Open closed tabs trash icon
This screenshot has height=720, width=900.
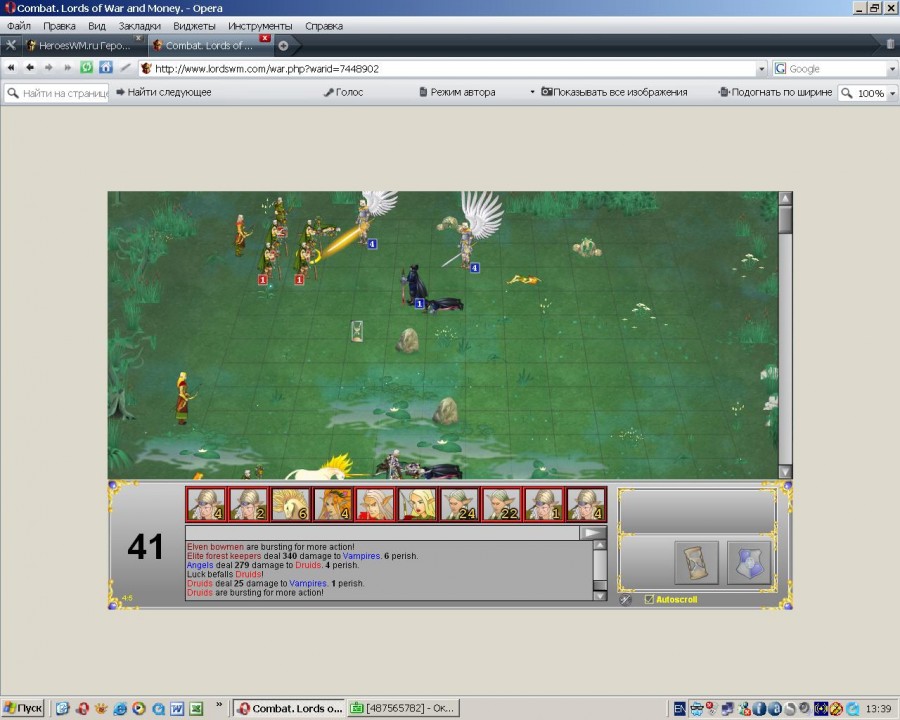(x=890, y=44)
